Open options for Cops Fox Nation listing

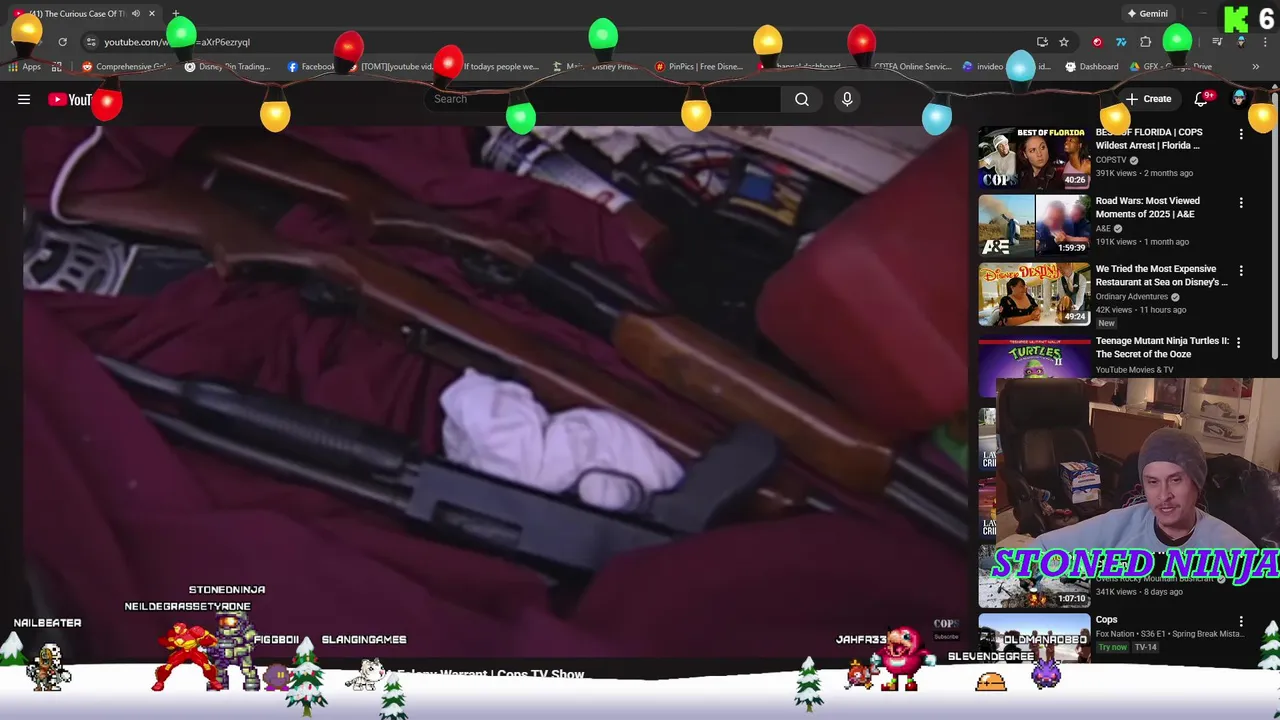click(x=1241, y=621)
